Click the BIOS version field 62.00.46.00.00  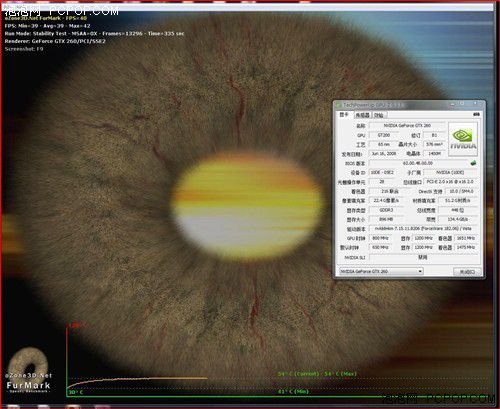pos(418,163)
